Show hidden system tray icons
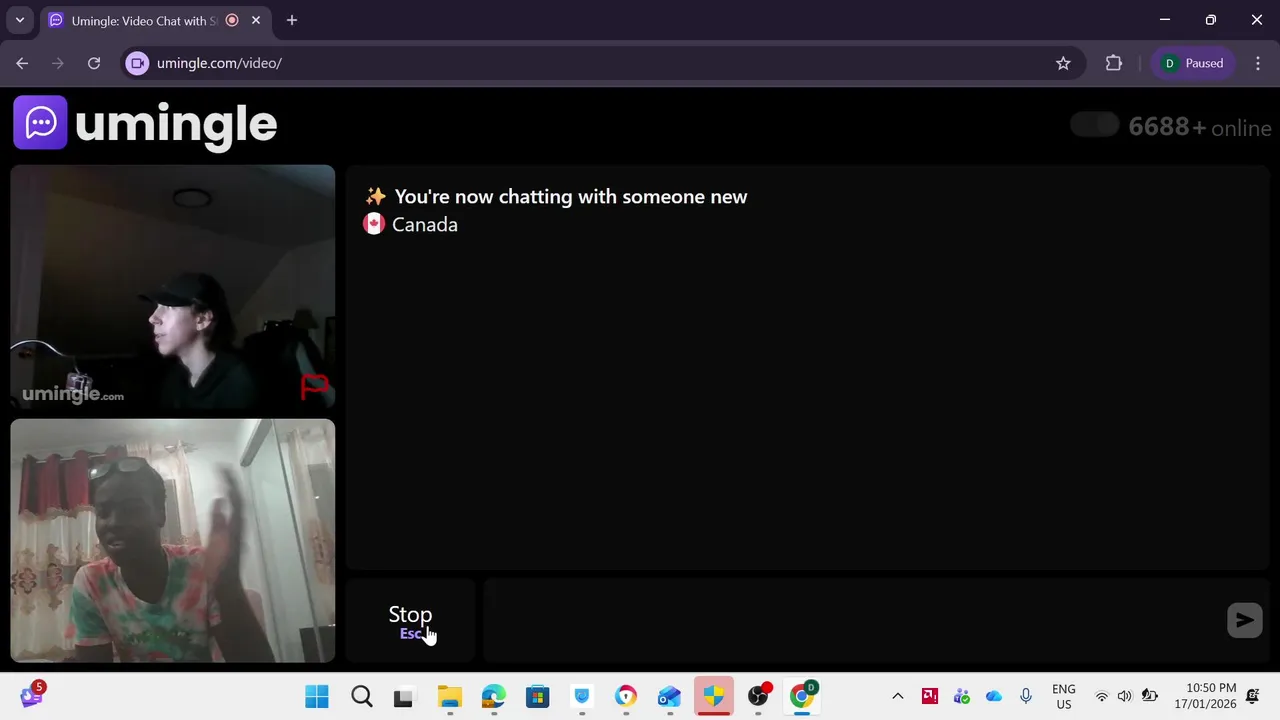This screenshot has height=720, width=1280. (x=897, y=697)
